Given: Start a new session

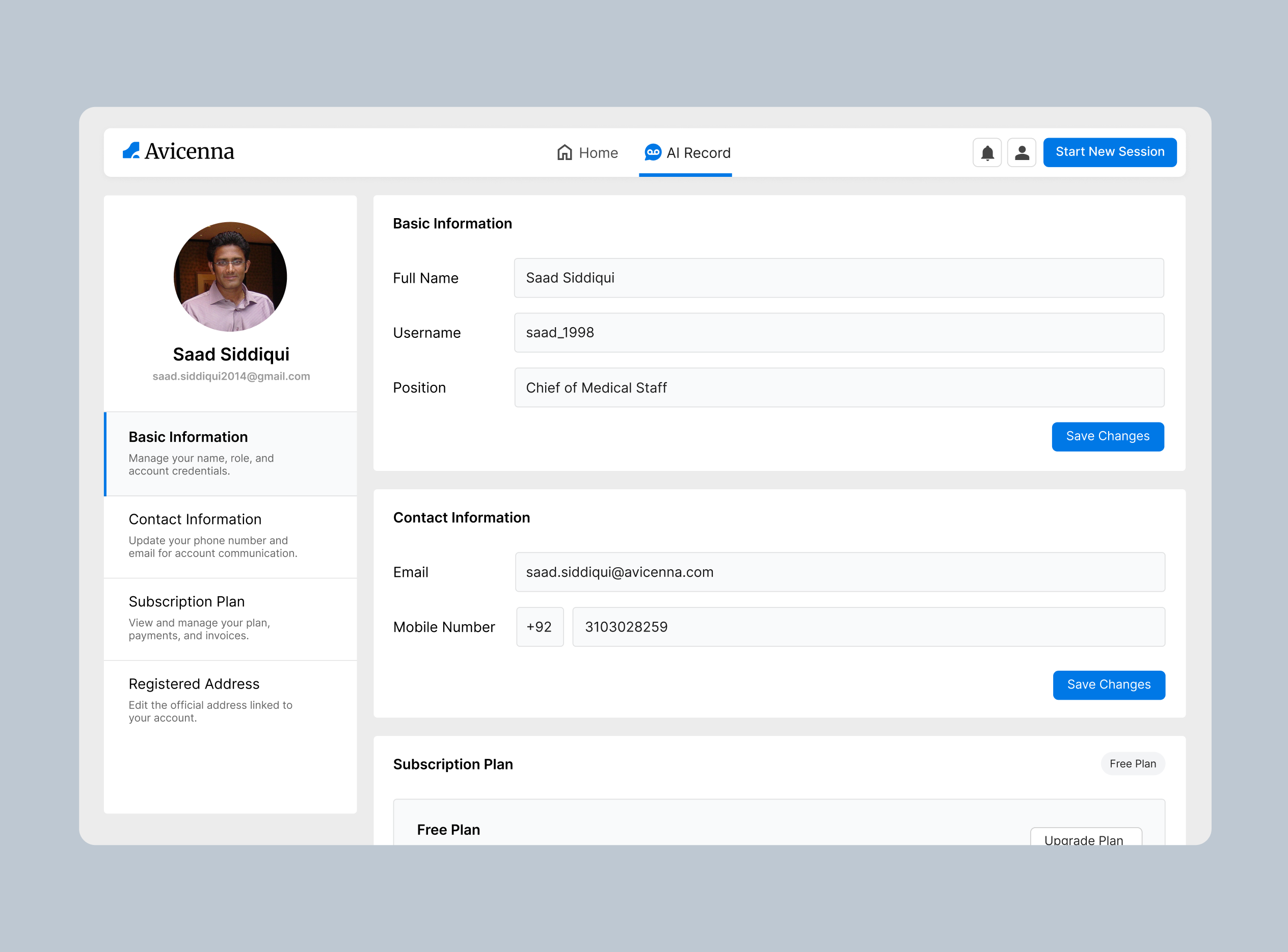Looking at the screenshot, I should tap(1110, 152).
